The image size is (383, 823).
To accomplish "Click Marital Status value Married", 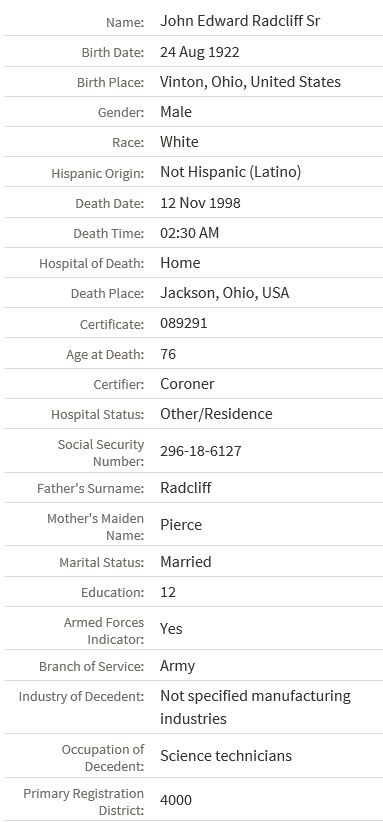I will (186, 562).
